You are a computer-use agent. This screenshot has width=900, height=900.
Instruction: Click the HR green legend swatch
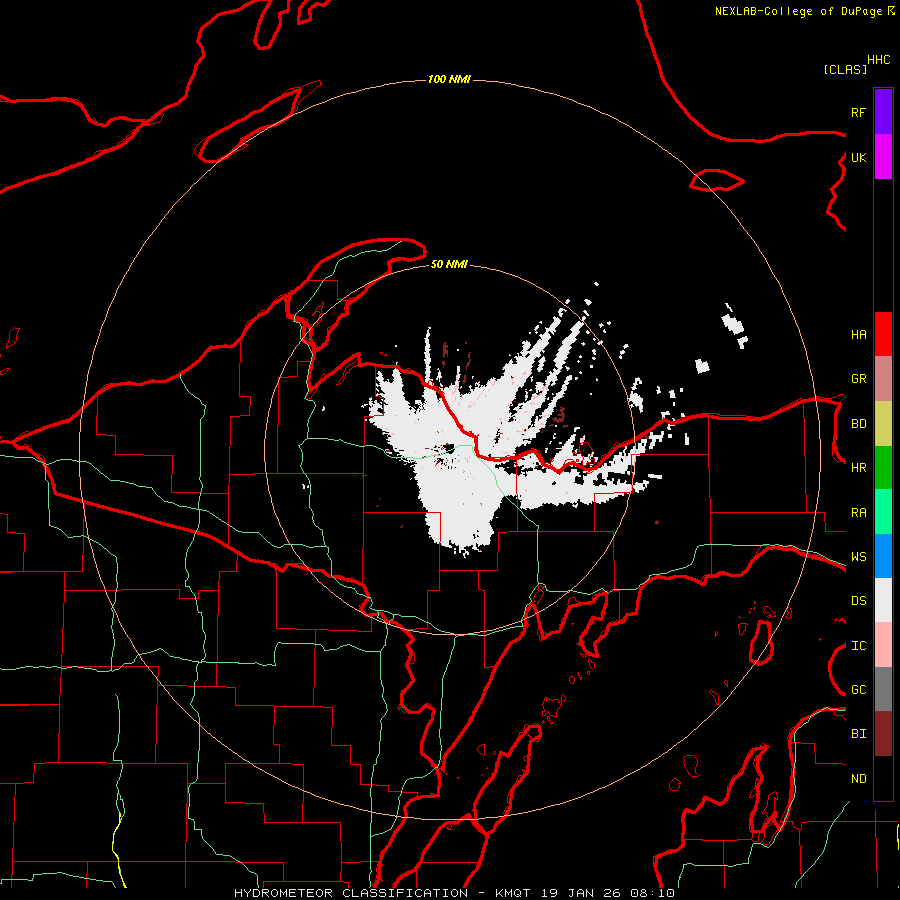883,468
